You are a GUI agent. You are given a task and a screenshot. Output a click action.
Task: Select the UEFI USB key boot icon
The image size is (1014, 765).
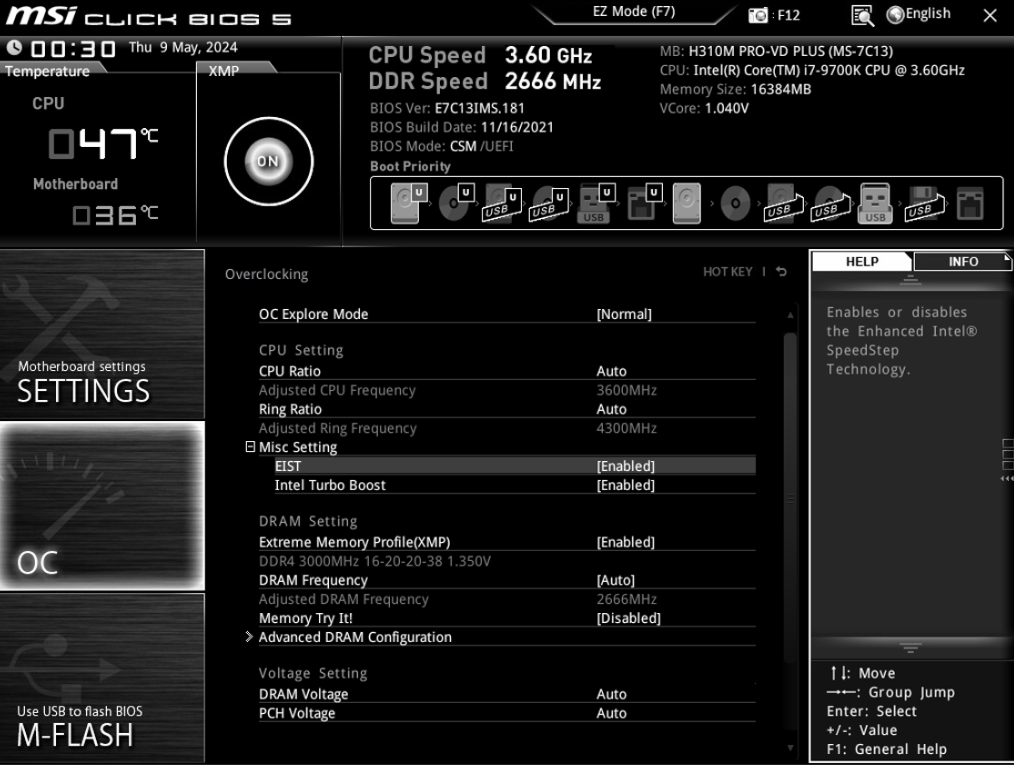[596, 204]
